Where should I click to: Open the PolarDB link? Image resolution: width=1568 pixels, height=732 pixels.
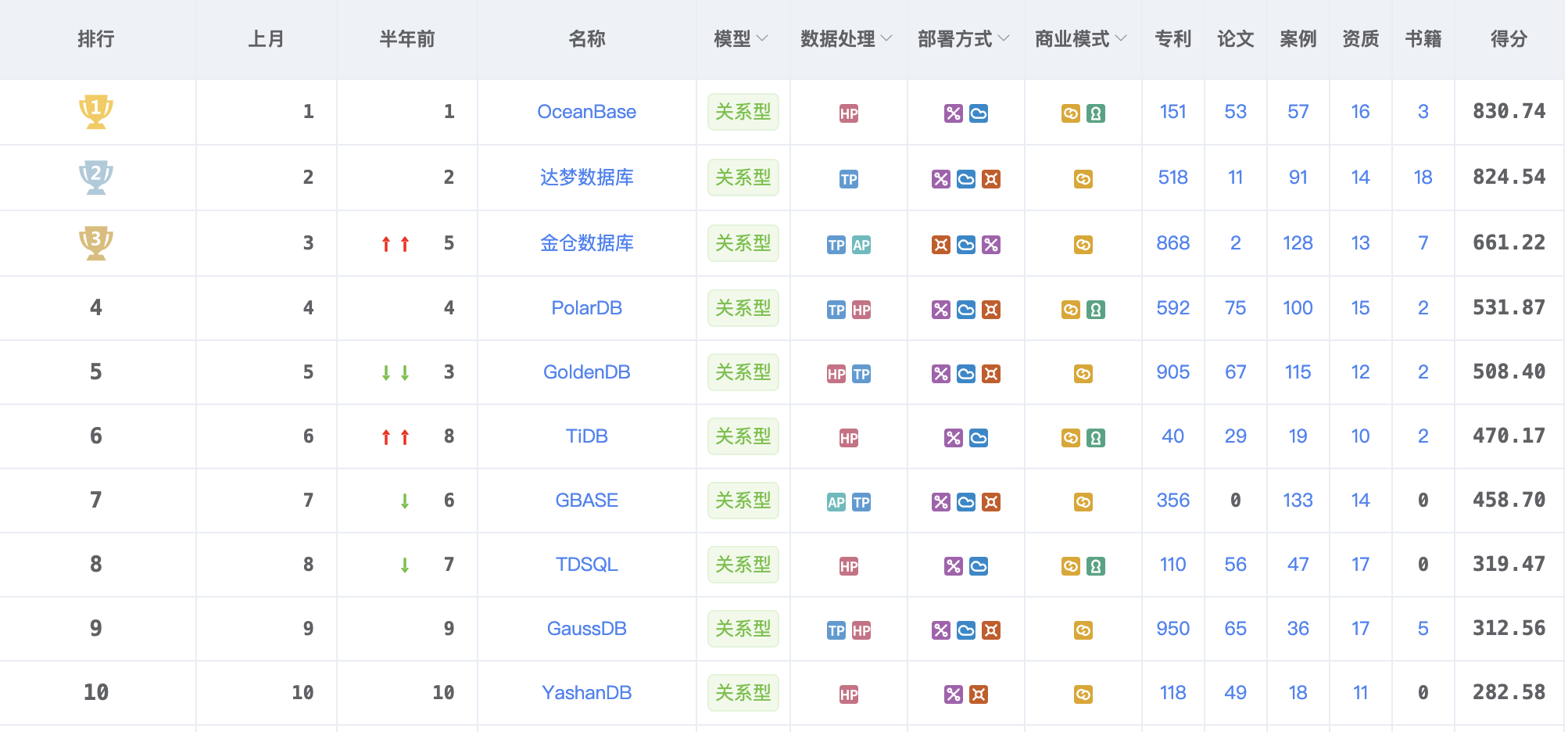[587, 308]
